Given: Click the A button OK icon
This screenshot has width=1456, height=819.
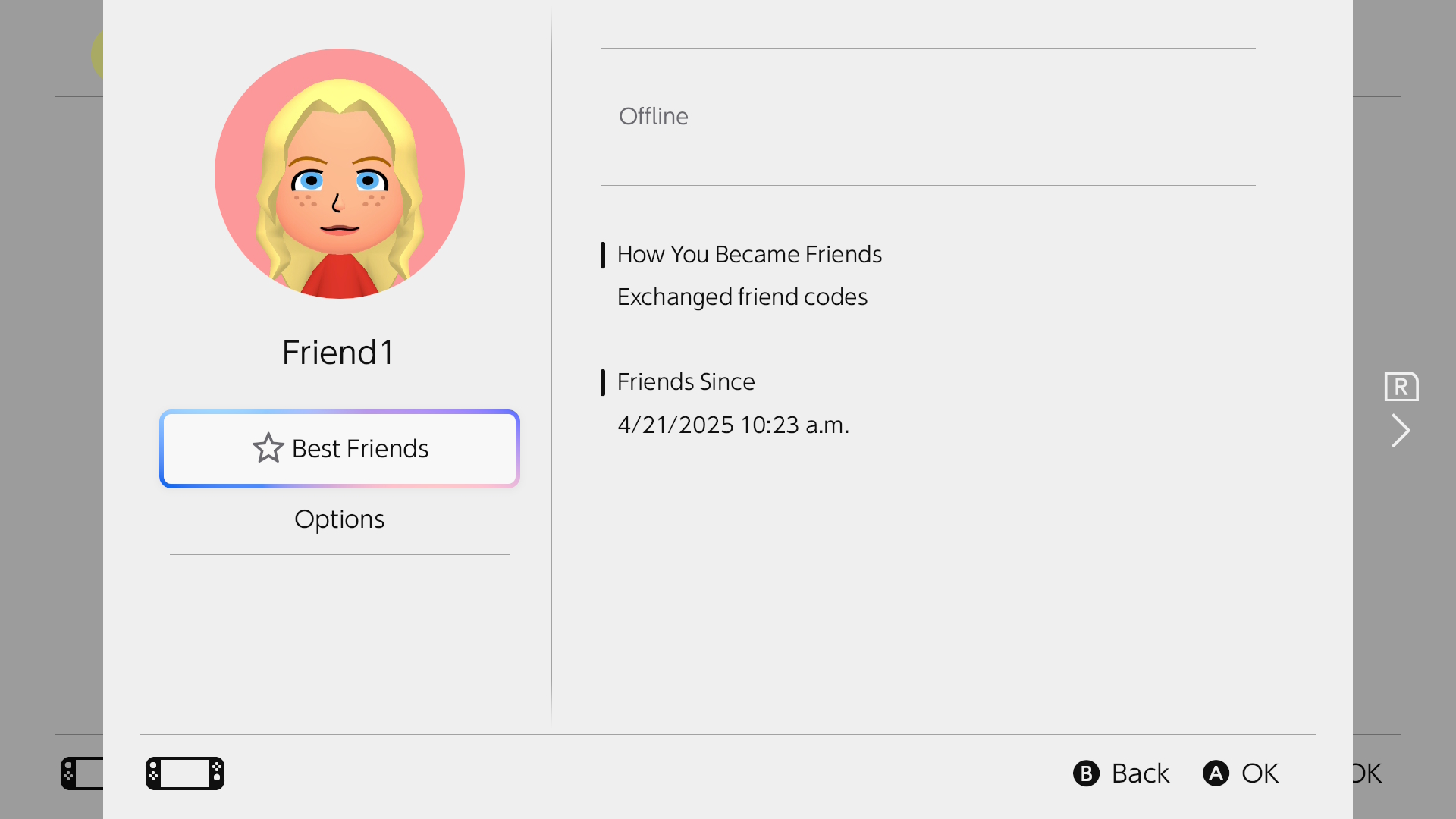Looking at the screenshot, I should tap(1216, 773).
